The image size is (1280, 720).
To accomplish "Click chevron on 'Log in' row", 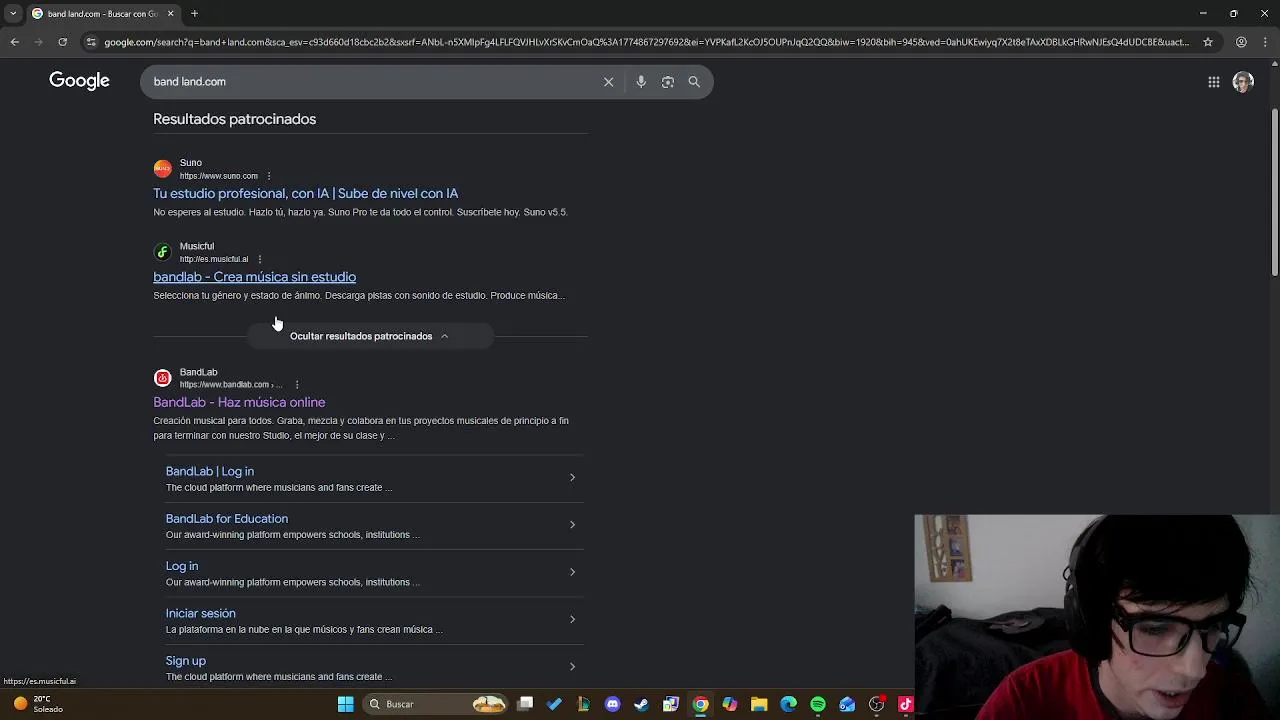I will 572,572.
